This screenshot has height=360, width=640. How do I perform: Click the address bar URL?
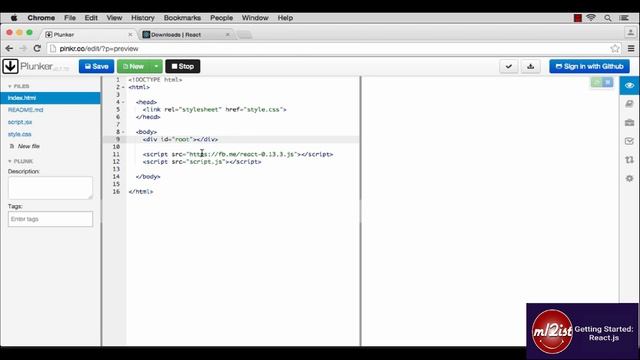point(99,49)
